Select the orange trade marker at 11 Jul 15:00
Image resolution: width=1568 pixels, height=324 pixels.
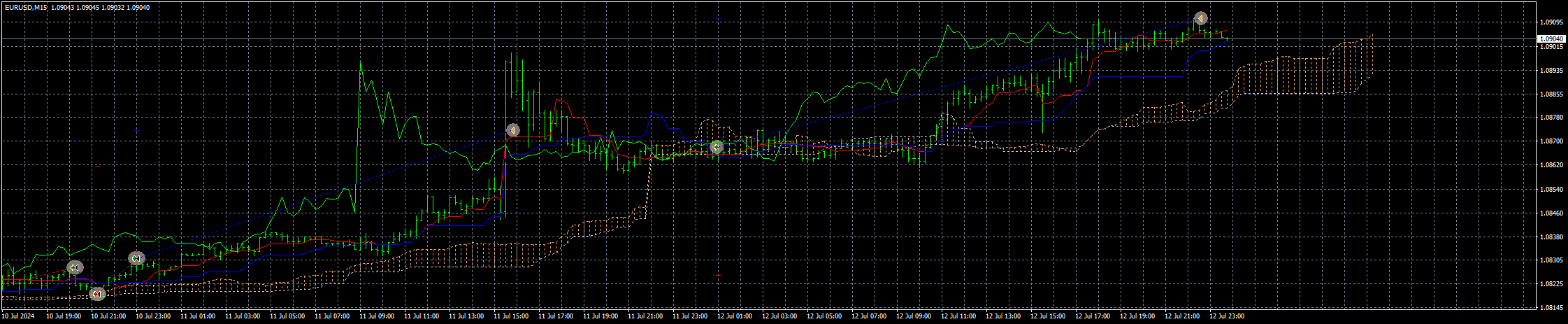click(x=513, y=130)
